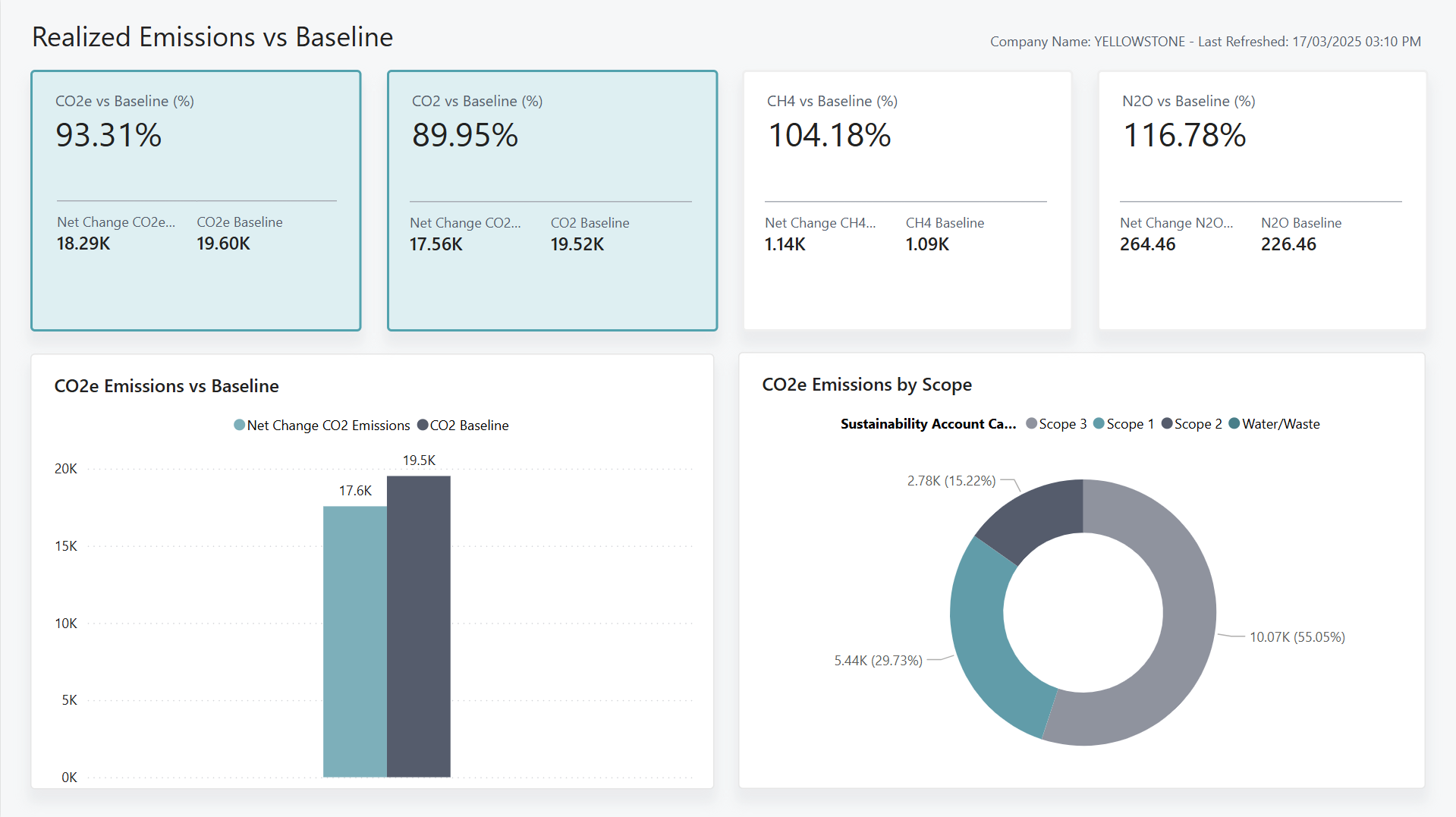Select the CH4 vs Baseline card
This screenshot has height=817, width=1456.
coord(907,200)
